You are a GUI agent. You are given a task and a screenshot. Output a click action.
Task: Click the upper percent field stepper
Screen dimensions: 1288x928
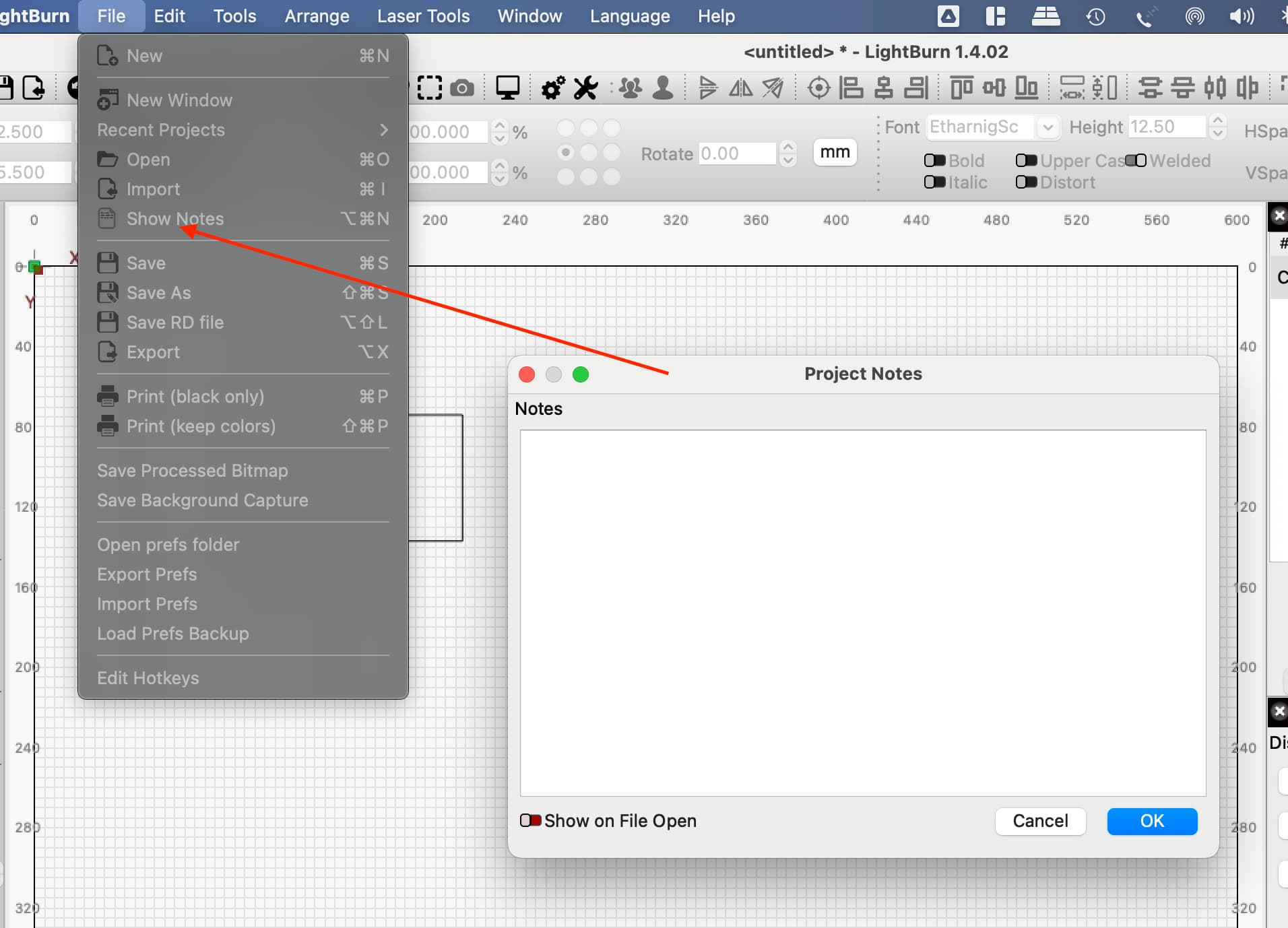(x=499, y=131)
